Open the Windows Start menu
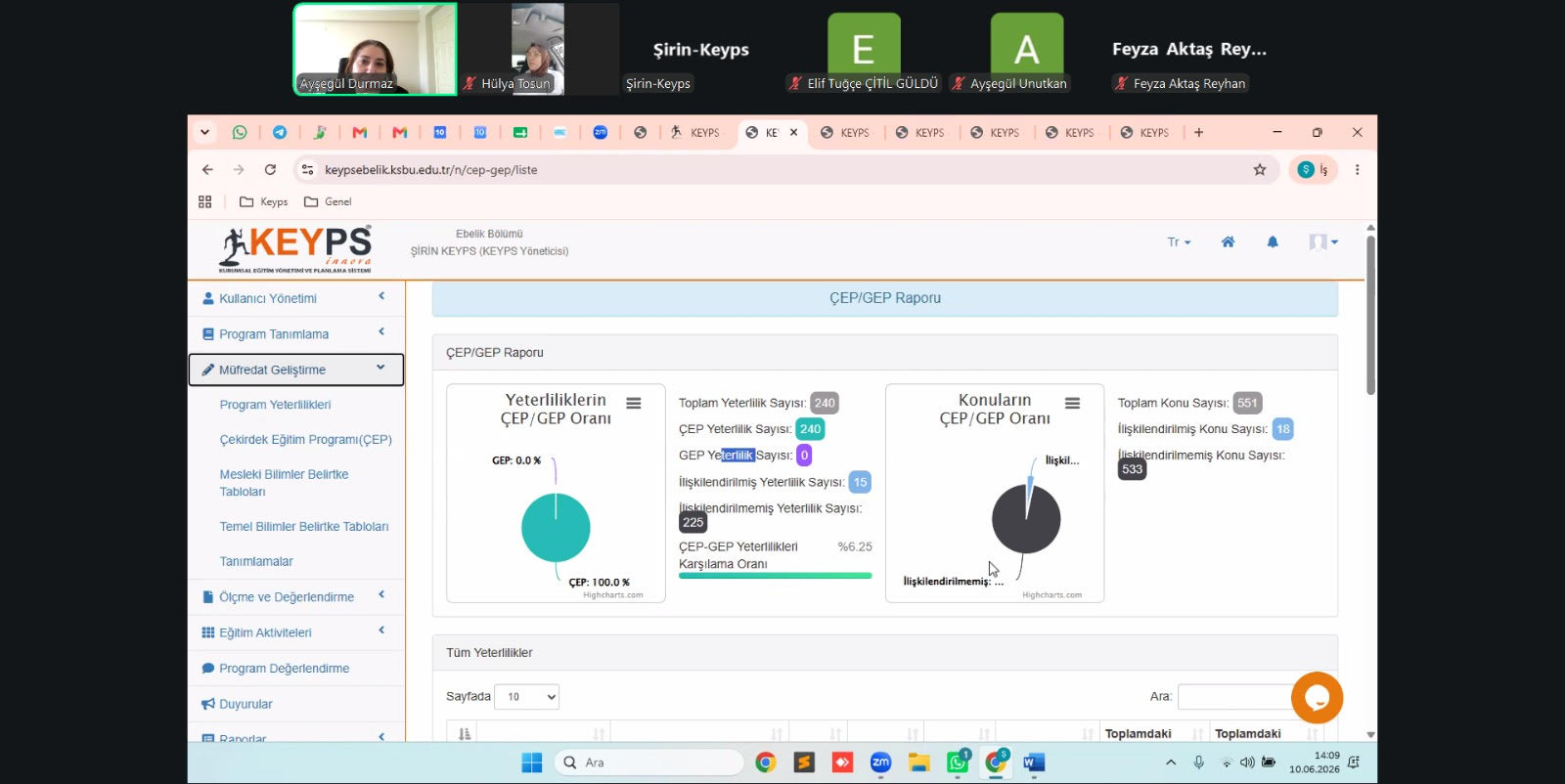The height and width of the screenshot is (784, 1565). pyautogui.click(x=532, y=762)
